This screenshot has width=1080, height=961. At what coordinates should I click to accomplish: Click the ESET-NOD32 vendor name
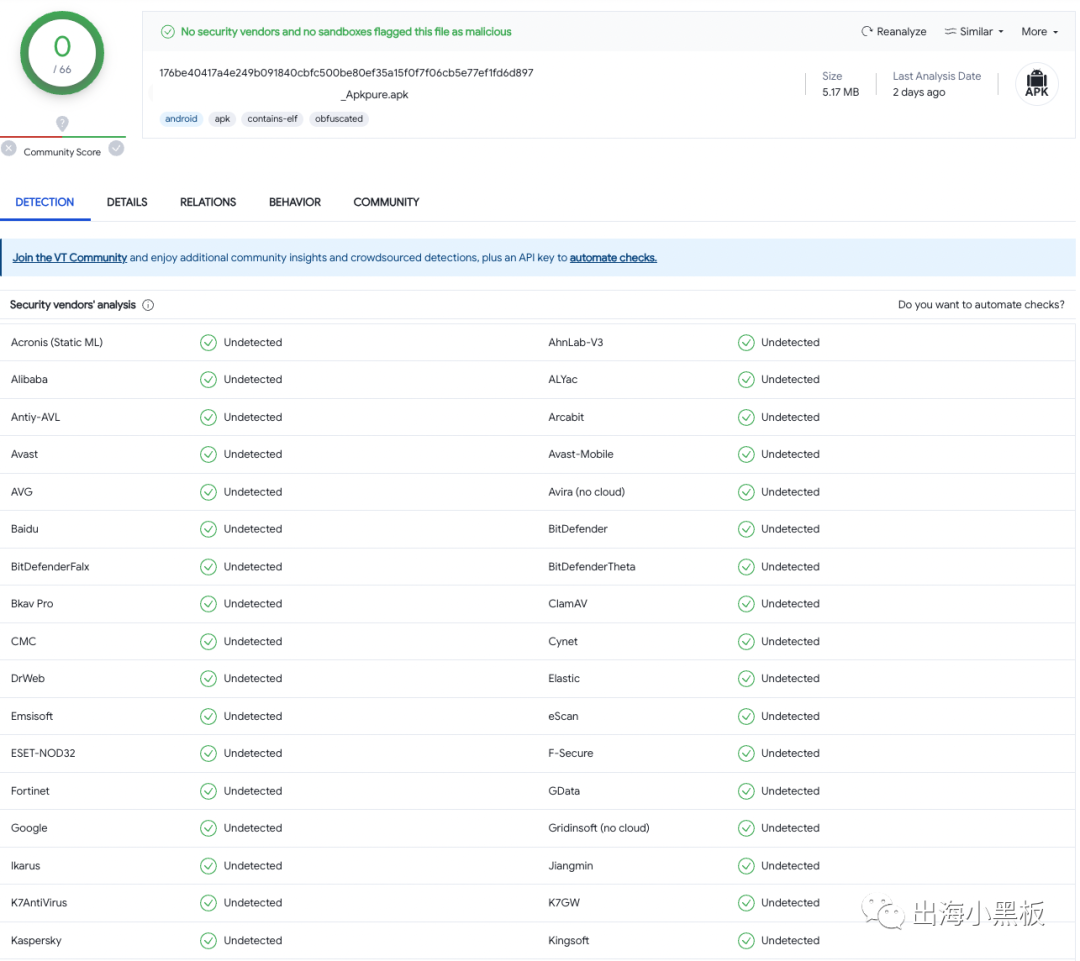click(43, 754)
